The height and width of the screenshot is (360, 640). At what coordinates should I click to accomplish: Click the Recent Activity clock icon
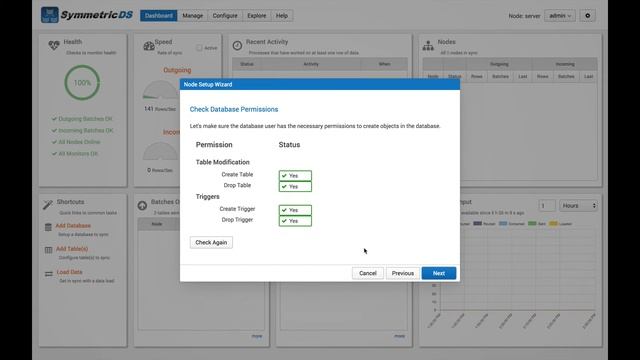tap(237, 46)
